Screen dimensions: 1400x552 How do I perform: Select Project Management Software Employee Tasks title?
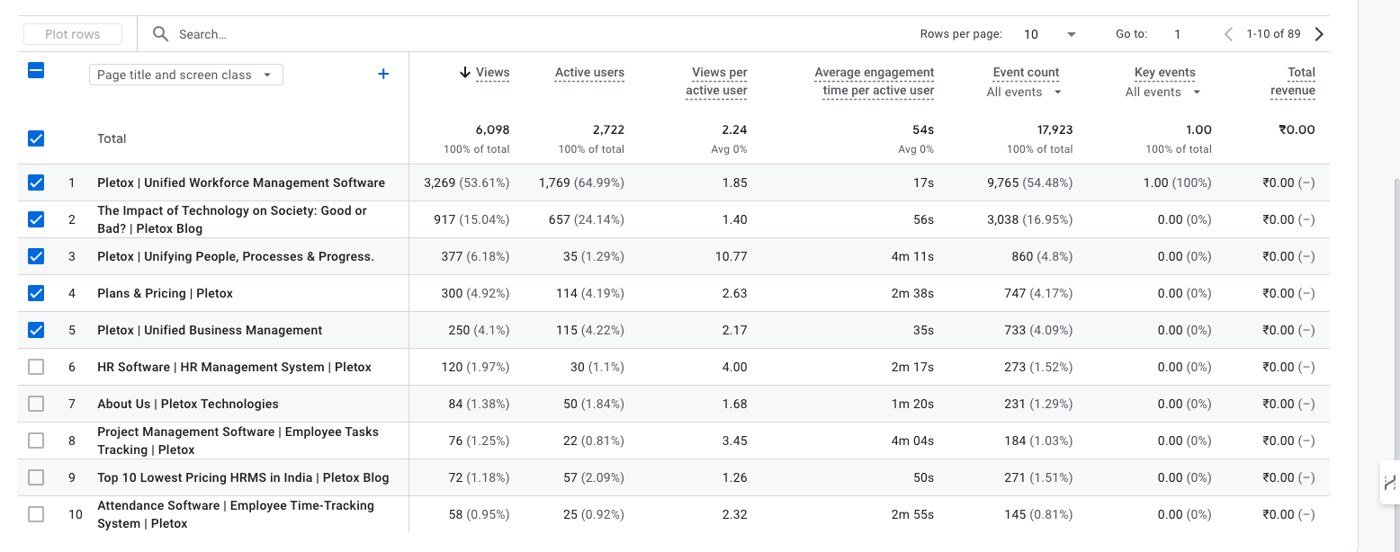238,440
